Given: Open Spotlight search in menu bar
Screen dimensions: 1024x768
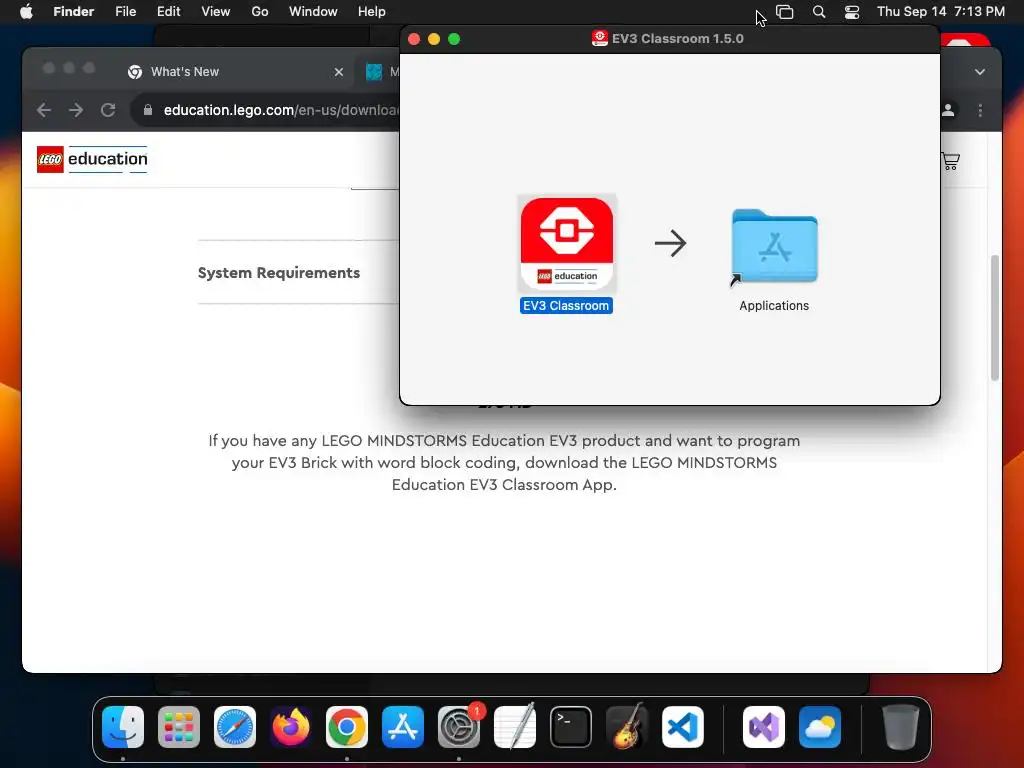Looking at the screenshot, I should click(x=818, y=12).
